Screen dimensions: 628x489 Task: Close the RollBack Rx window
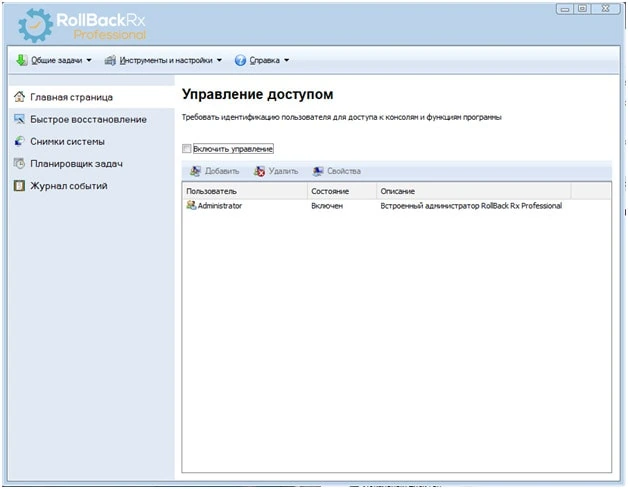(606, 8)
